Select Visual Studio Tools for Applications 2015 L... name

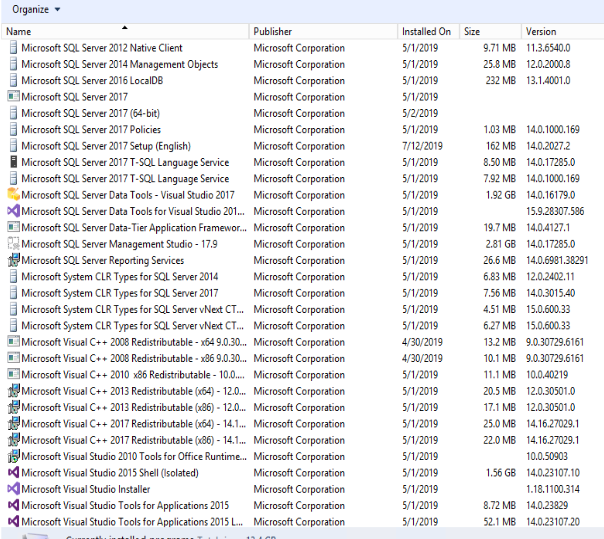coord(132,522)
